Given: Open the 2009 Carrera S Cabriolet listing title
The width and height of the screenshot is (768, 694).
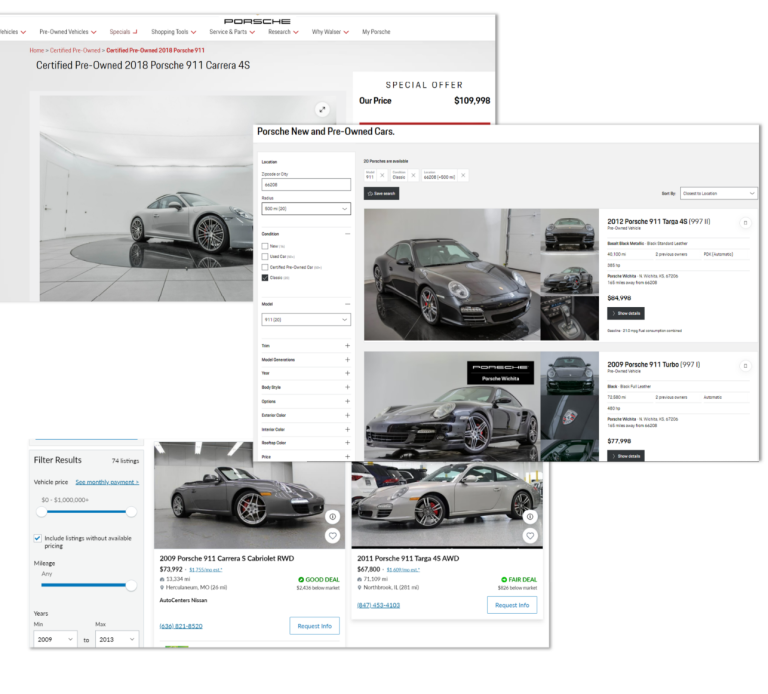Looking at the screenshot, I should click(227, 558).
